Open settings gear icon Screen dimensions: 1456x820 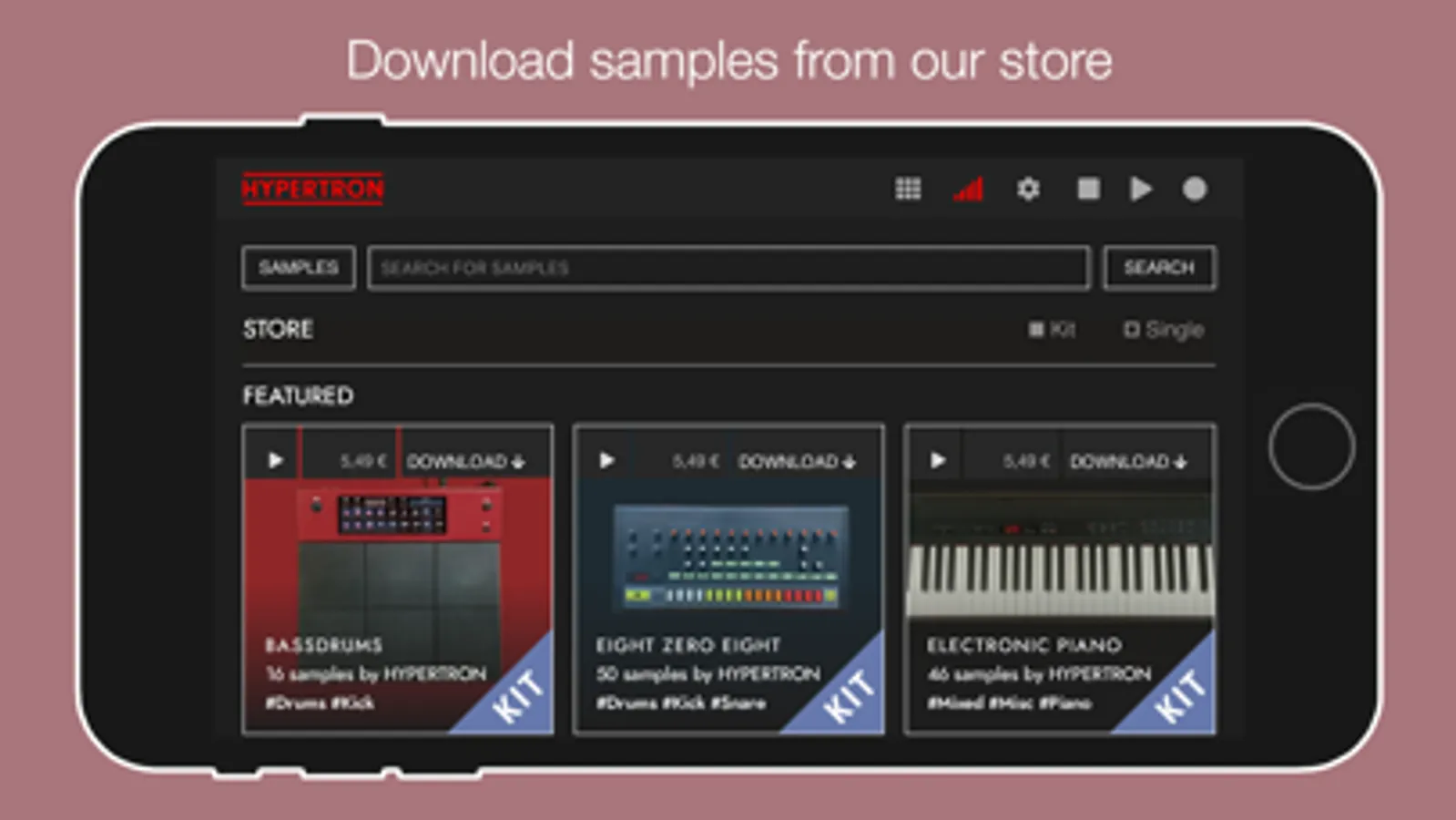tap(1028, 189)
